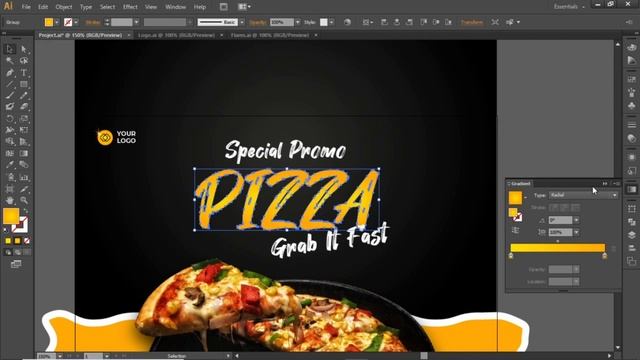The image size is (640, 360).
Task: Swap fill and stroke in tools panel
Action: pos(26,211)
